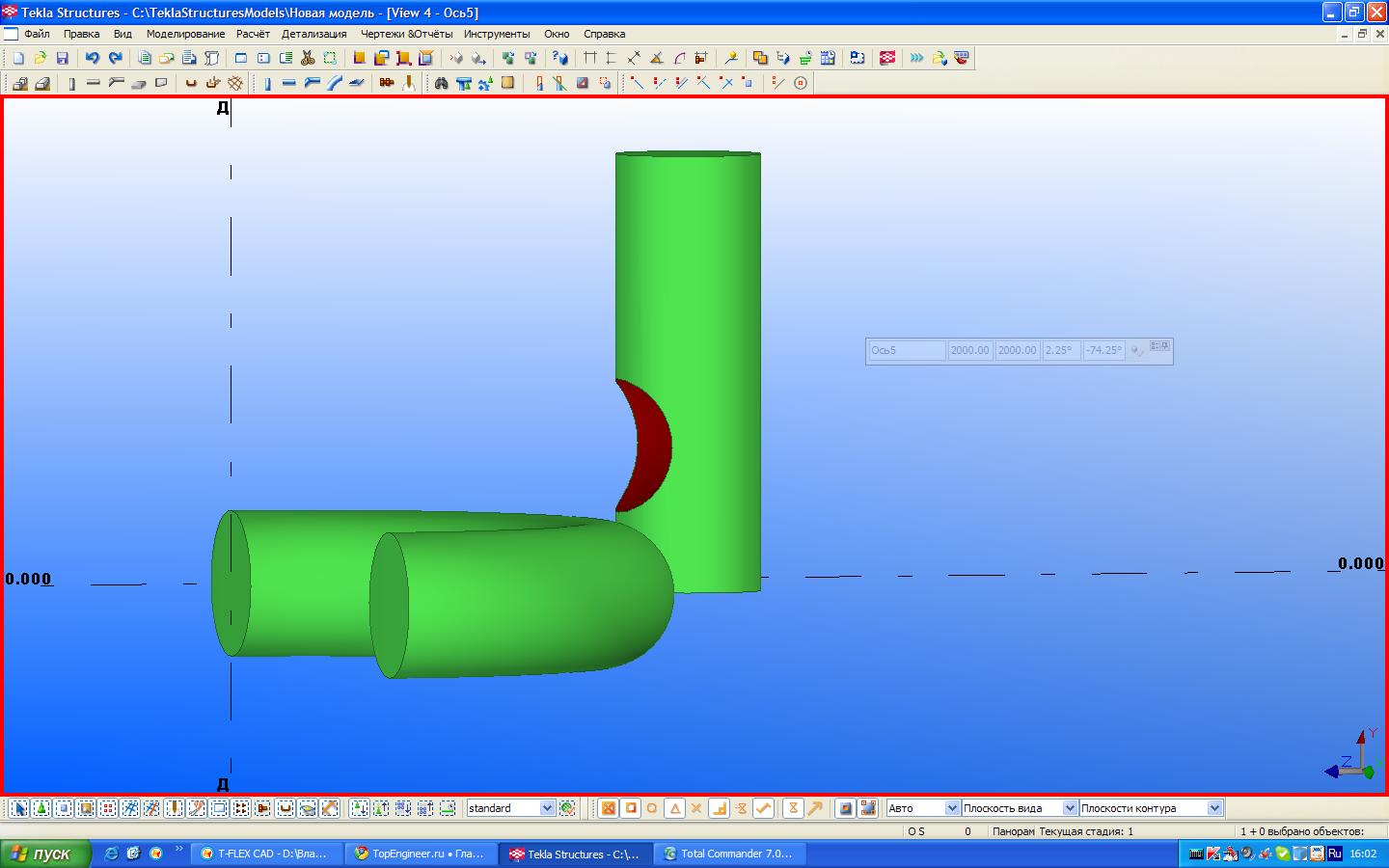Select the scissors cut tool

[x=308, y=58]
